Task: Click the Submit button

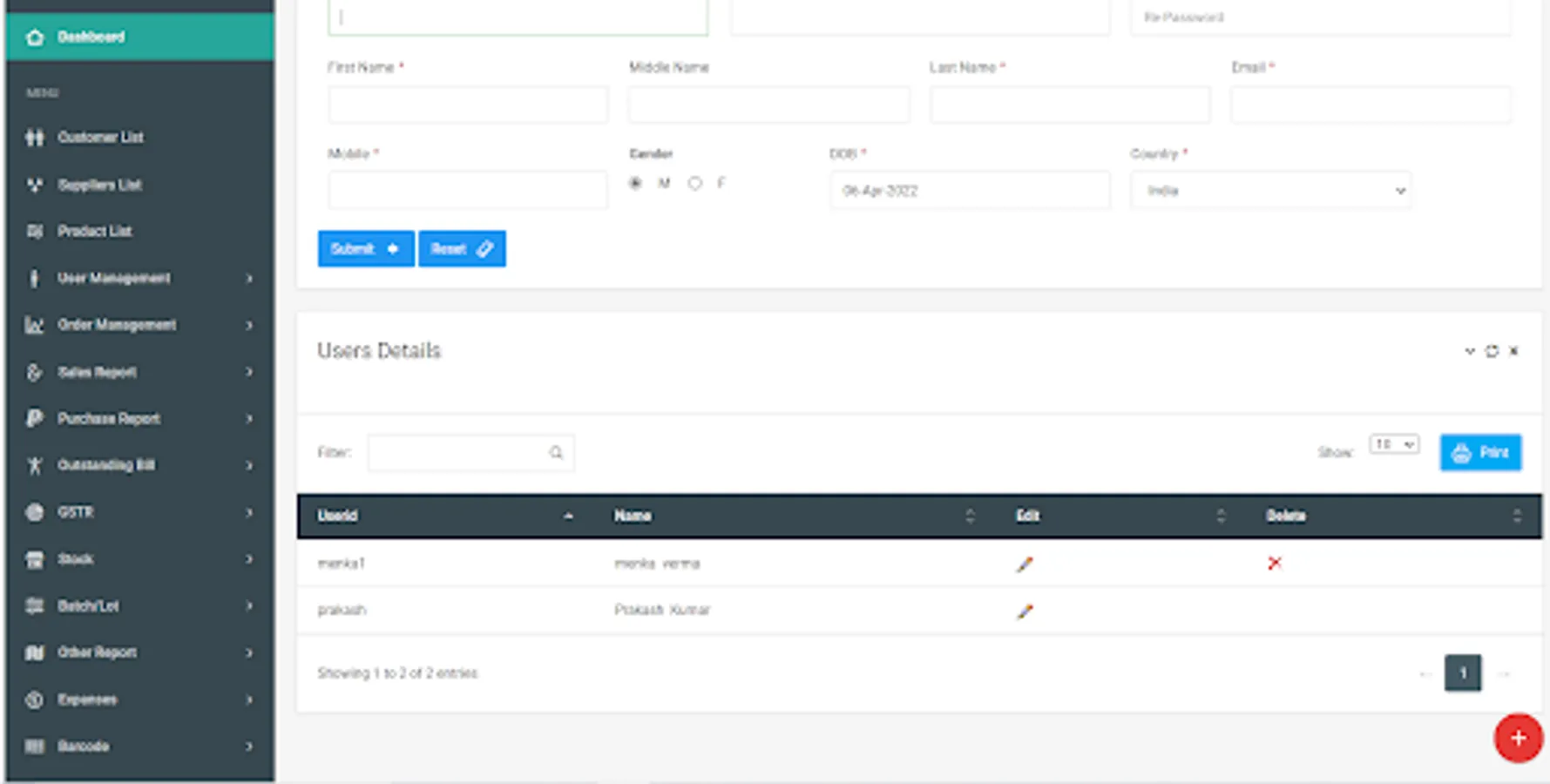Action: pyautogui.click(x=365, y=248)
